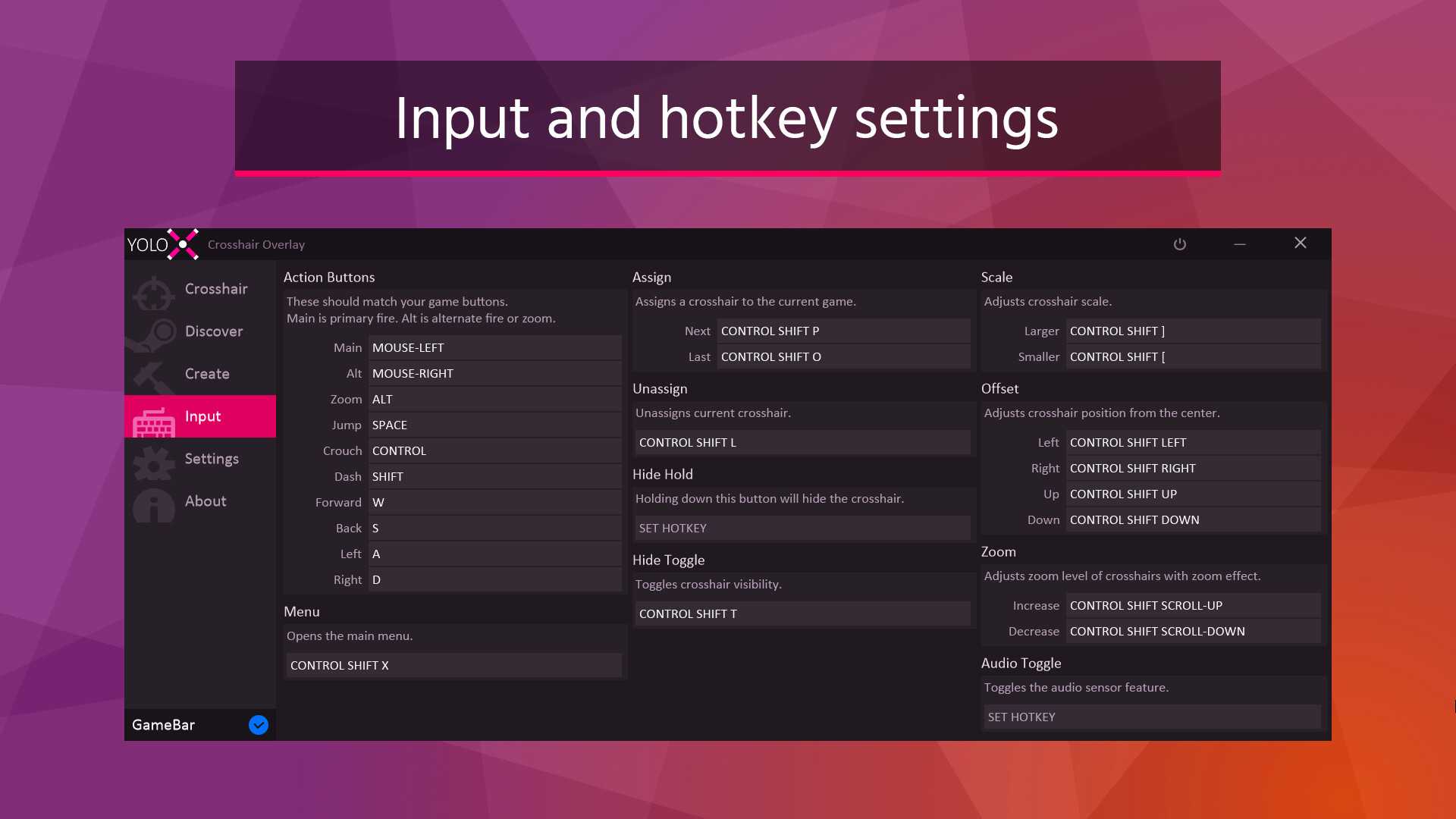
Task: Click the Input keyboard icon
Action: [x=154, y=421]
